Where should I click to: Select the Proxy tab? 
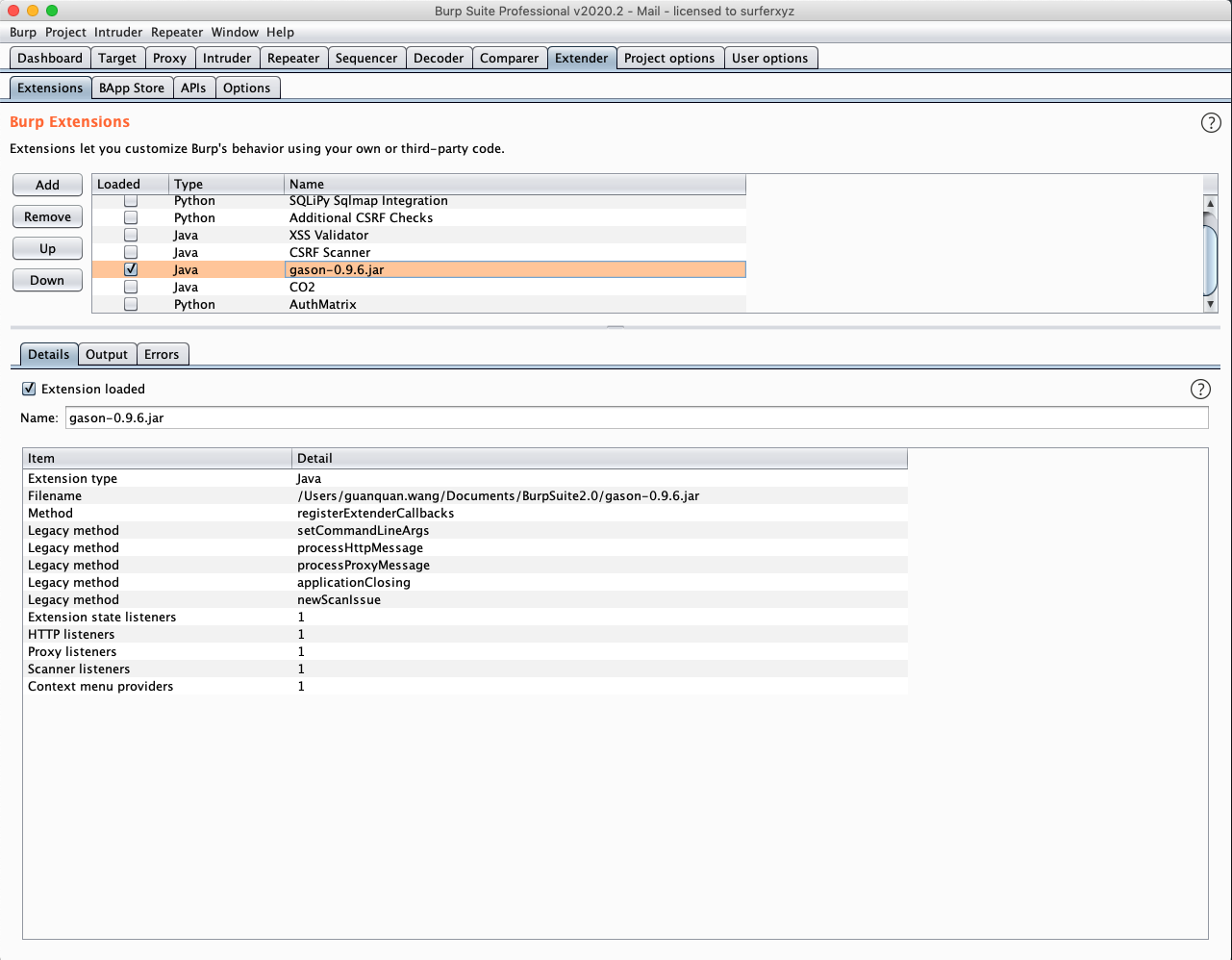170,59
